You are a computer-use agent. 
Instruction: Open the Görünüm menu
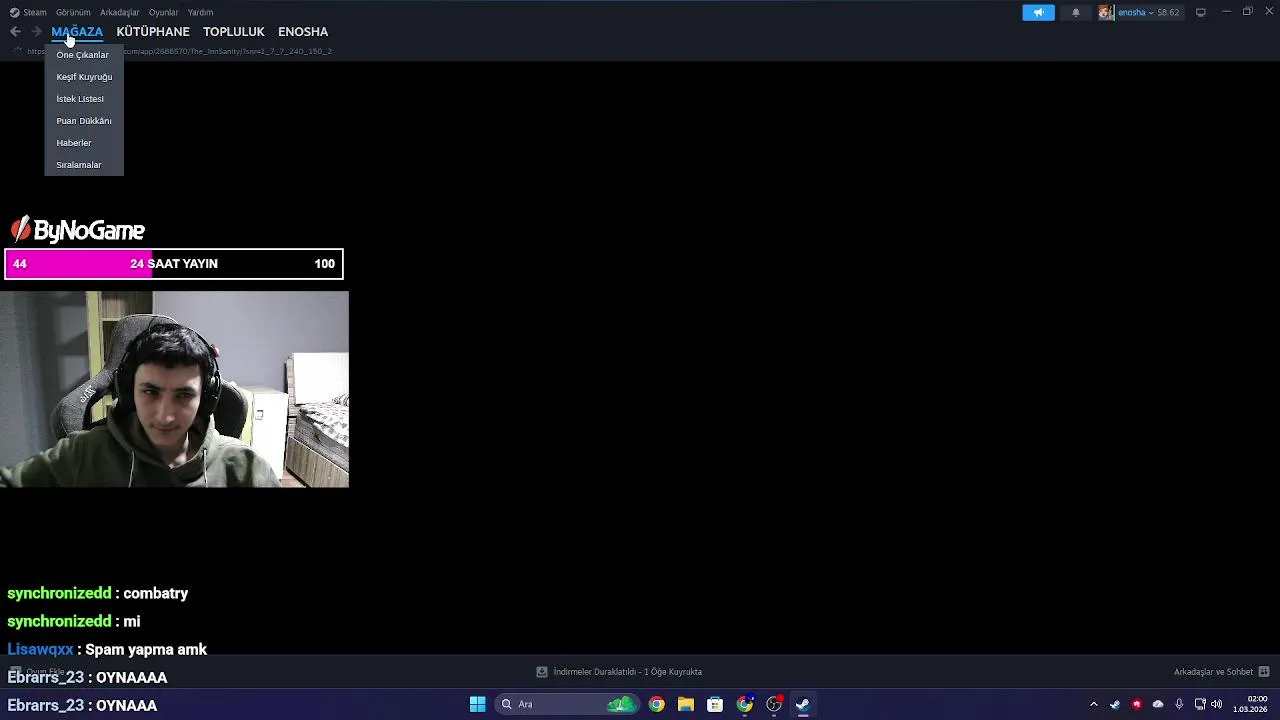click(x=73, y=12)
